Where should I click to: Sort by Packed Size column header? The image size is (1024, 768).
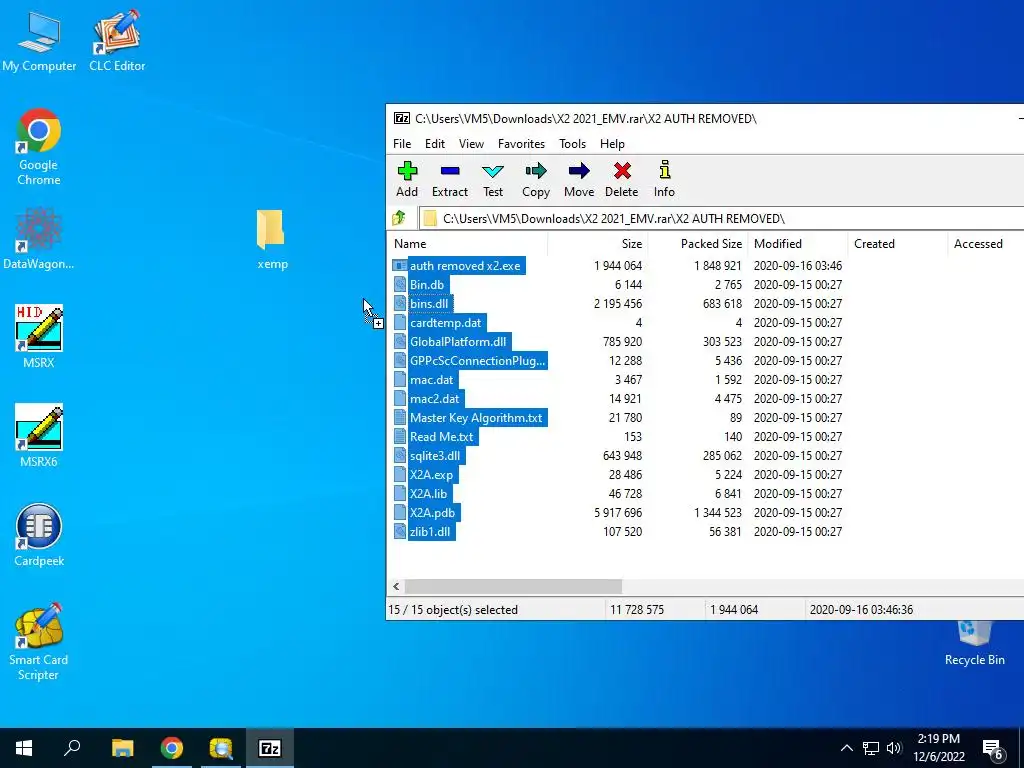pyautogui.click(x=697, y=244)
